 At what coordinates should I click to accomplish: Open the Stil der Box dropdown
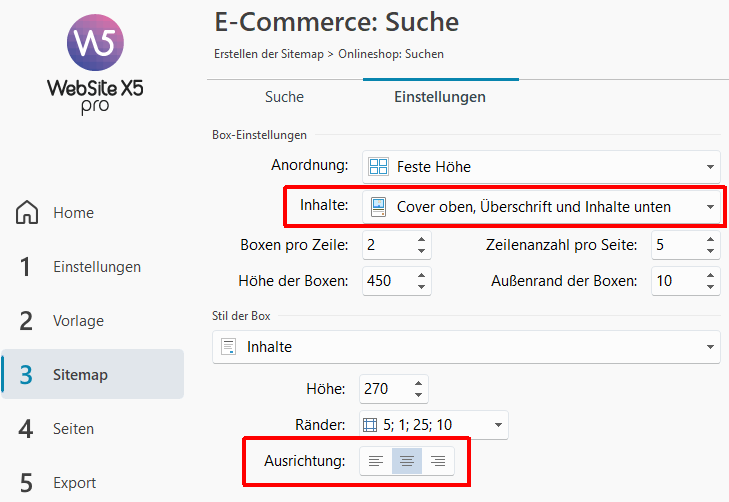click(709, 347)
